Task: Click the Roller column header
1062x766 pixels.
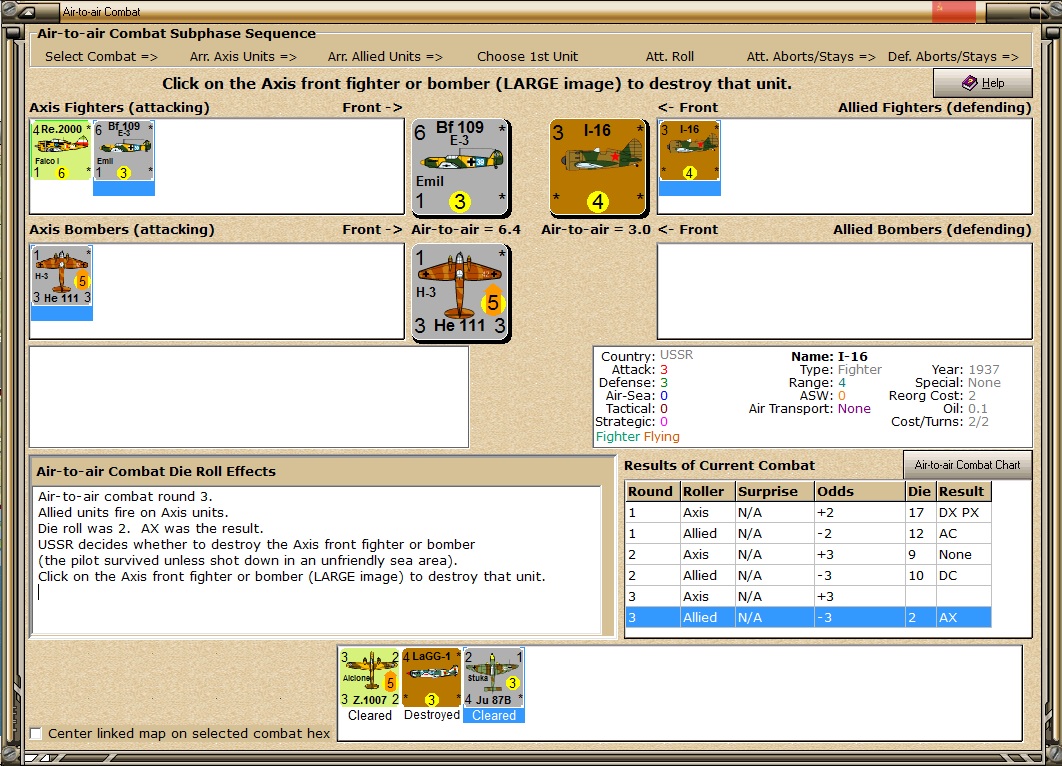Action: coord(708,491)
